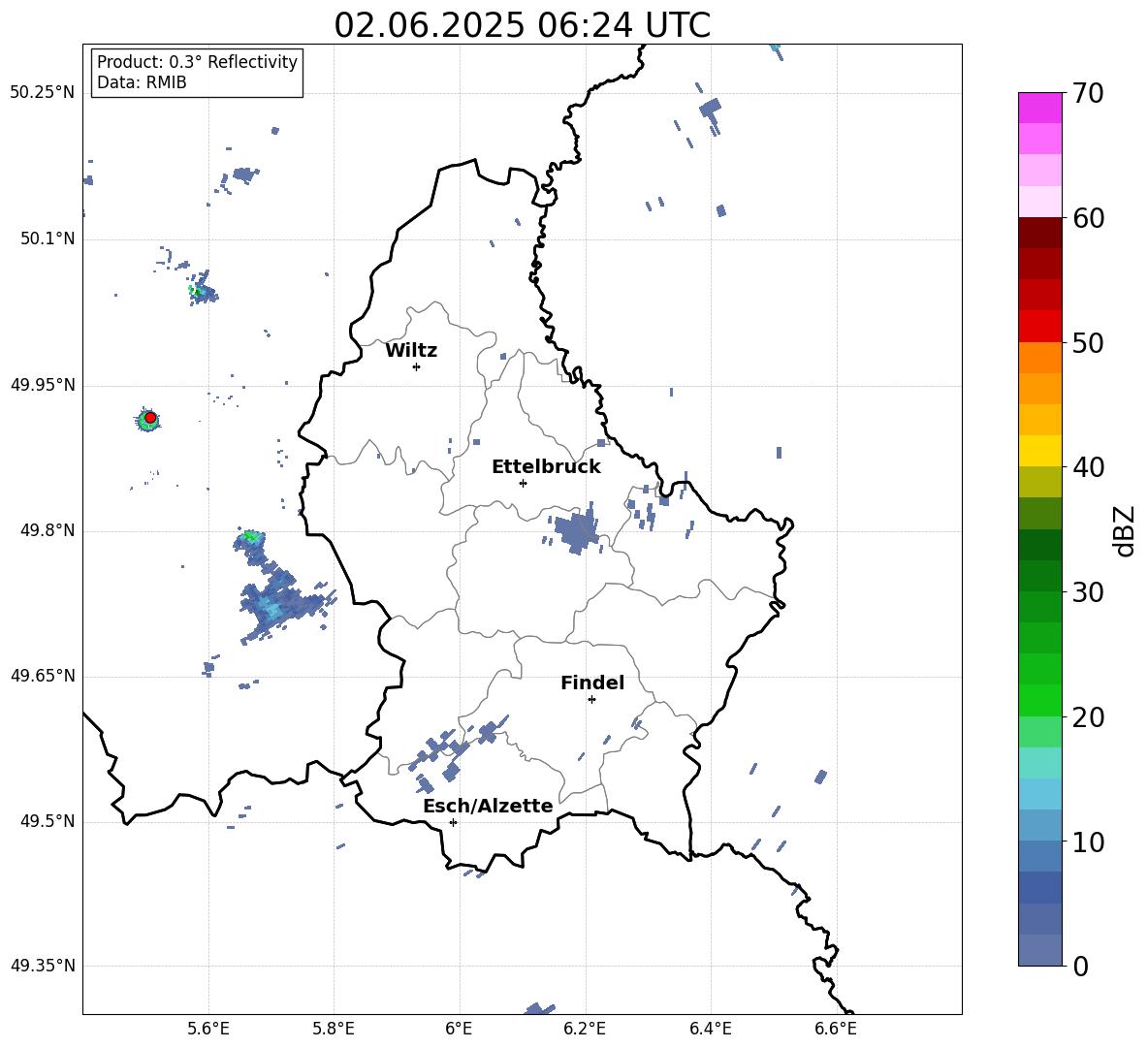
Task: Click the 6.2°E longitude label
Action: coord(585,1029)
